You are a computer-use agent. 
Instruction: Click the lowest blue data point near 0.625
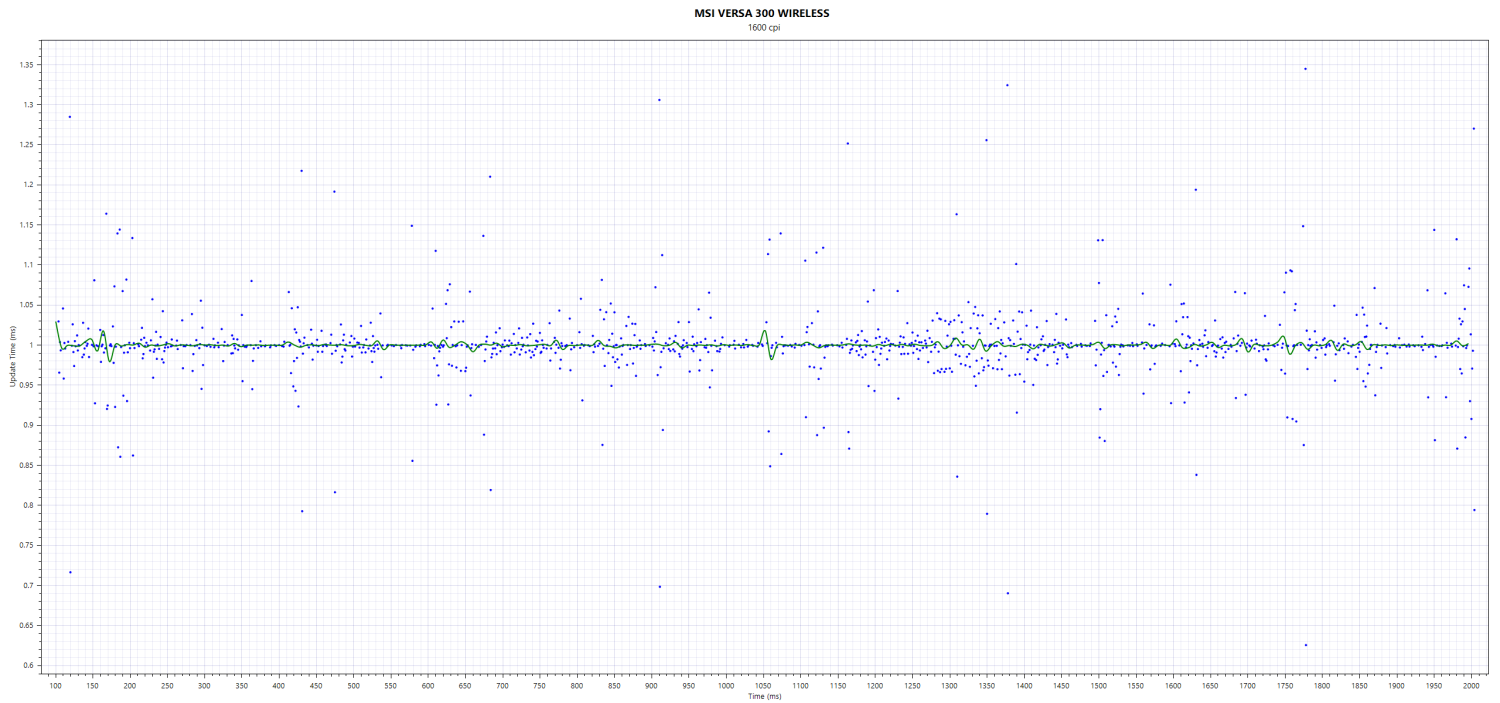[x=1306, y=645]
